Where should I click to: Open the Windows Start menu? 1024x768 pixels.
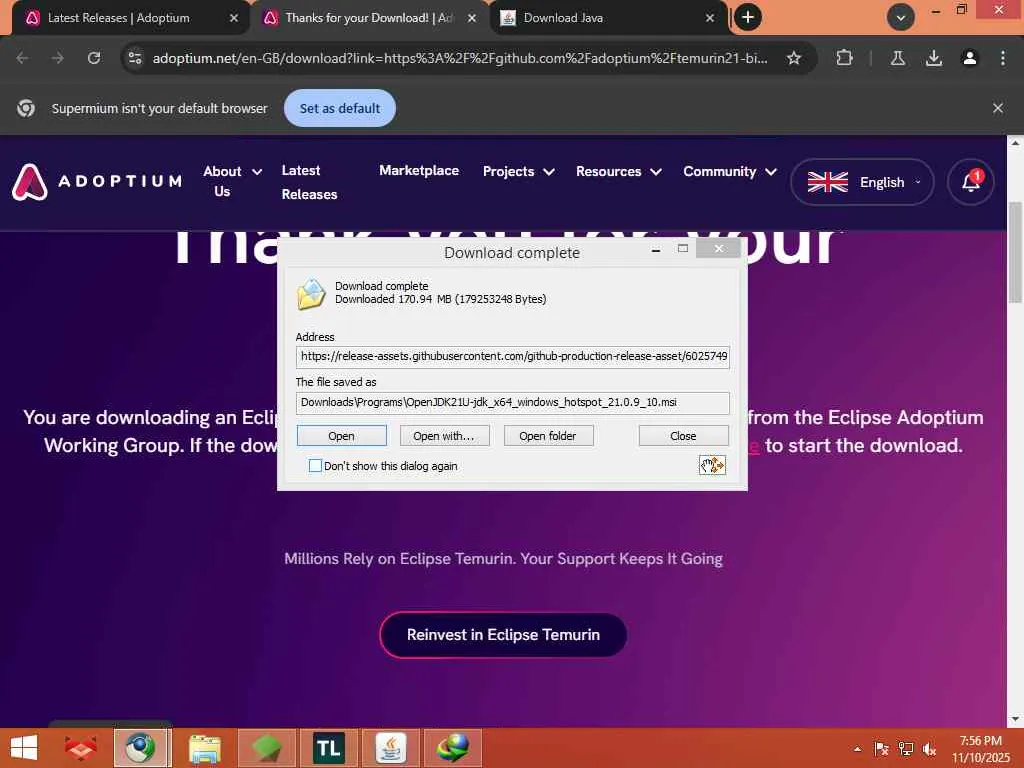(x=24, y=748)
